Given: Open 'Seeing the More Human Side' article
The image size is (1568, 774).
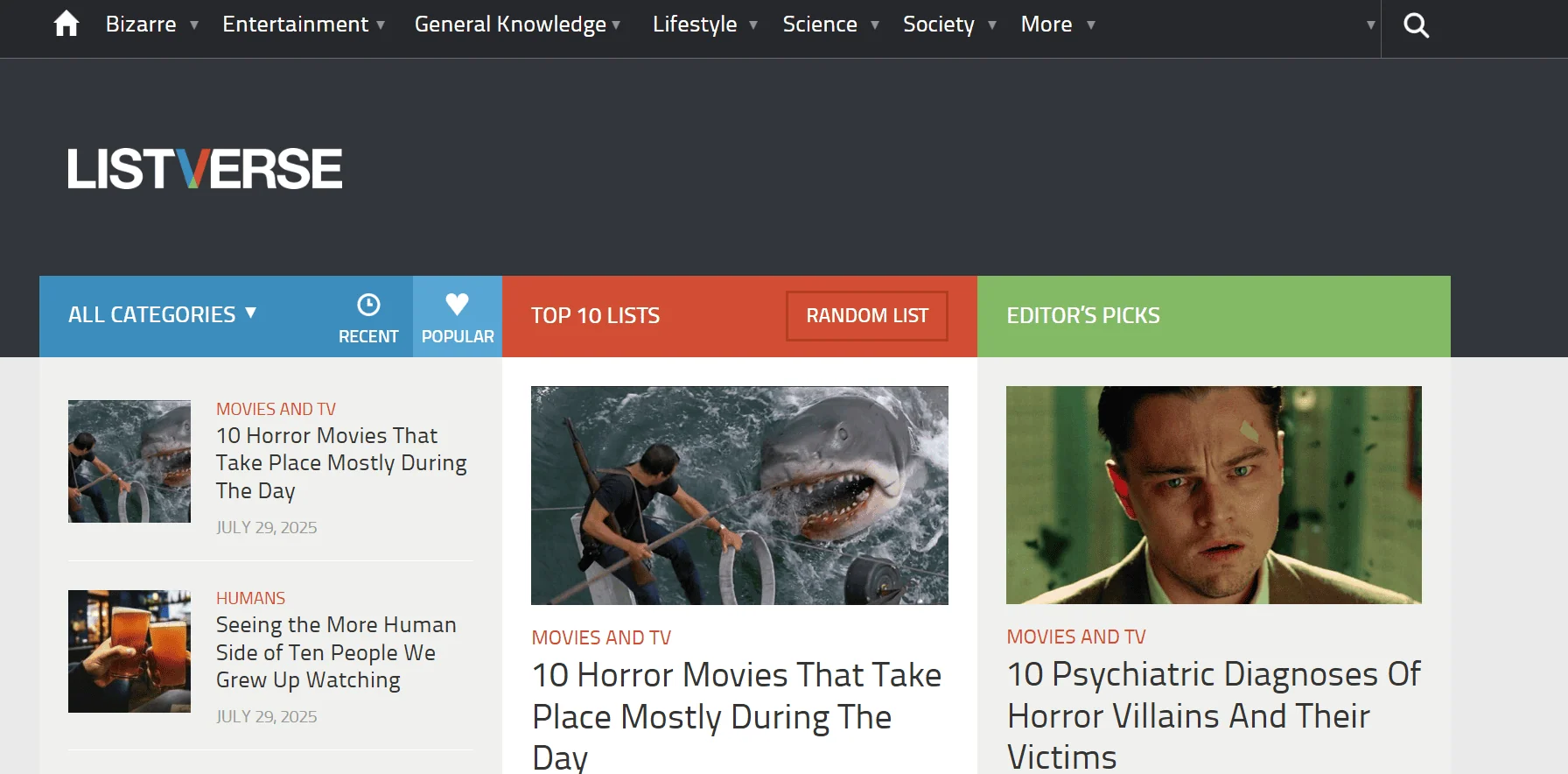Looking at the screenshot, I should pos(336,652).
